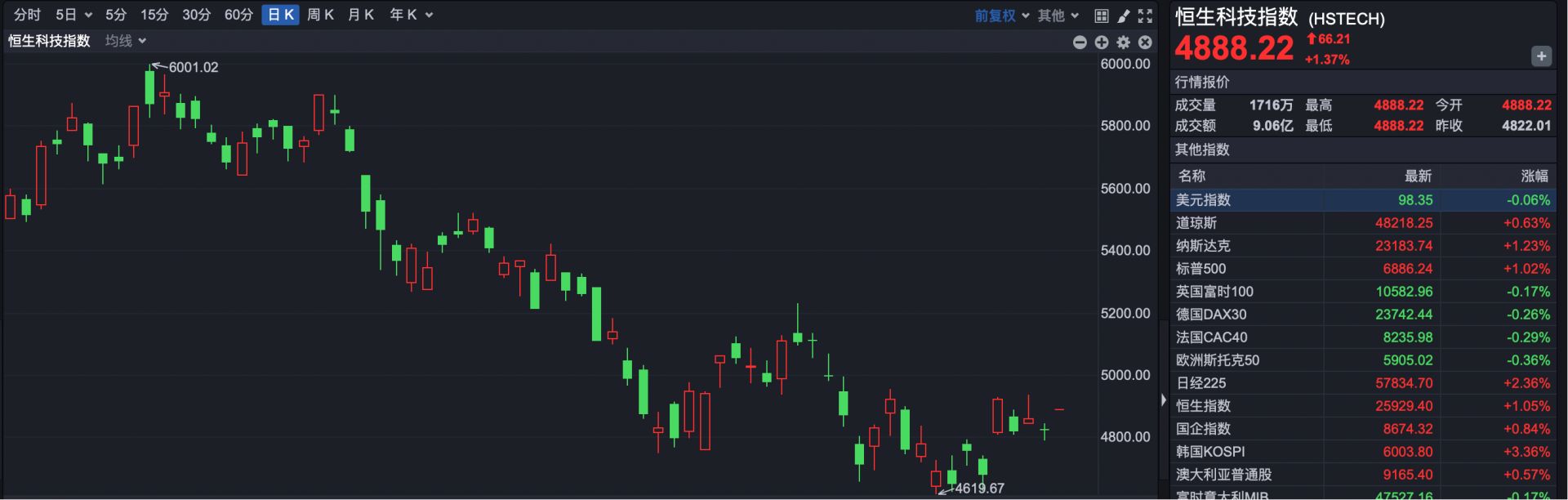Screen dimensions: 1568x500
Task: Expand the chart to fullscreen
Action: click(x=1145, y=16)
